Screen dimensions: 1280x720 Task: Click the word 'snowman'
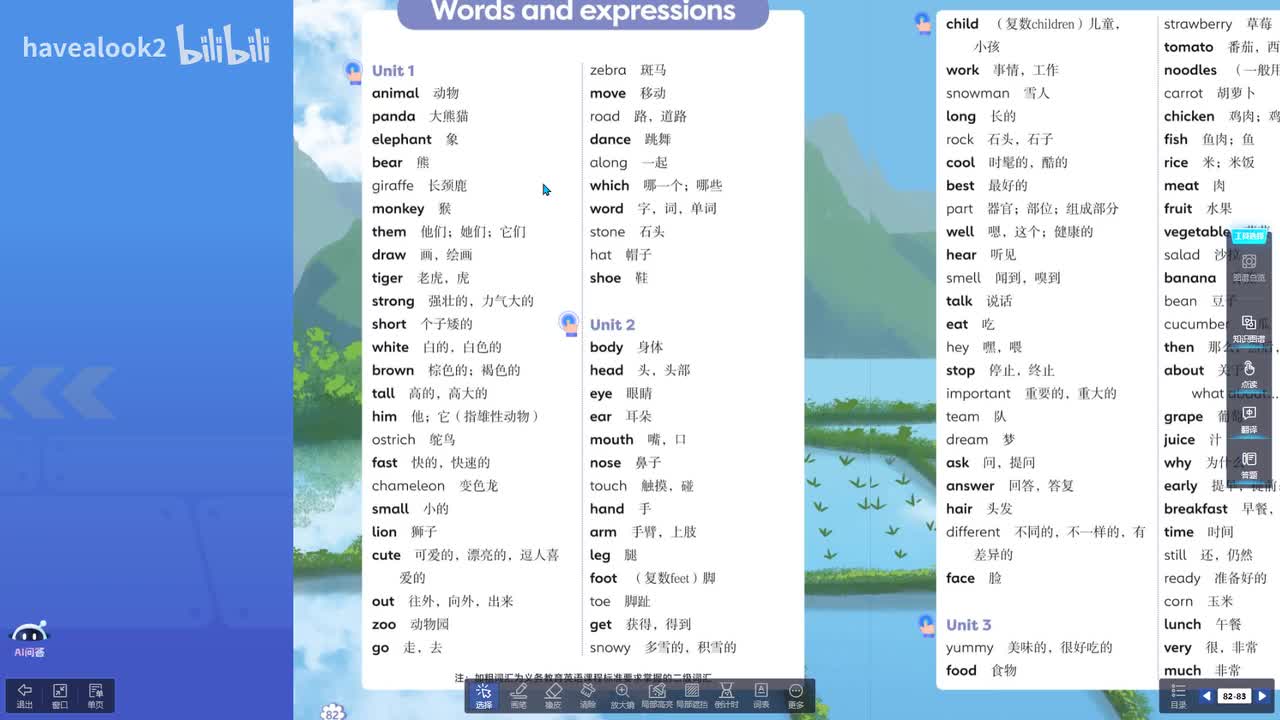[x=978, y=93]
